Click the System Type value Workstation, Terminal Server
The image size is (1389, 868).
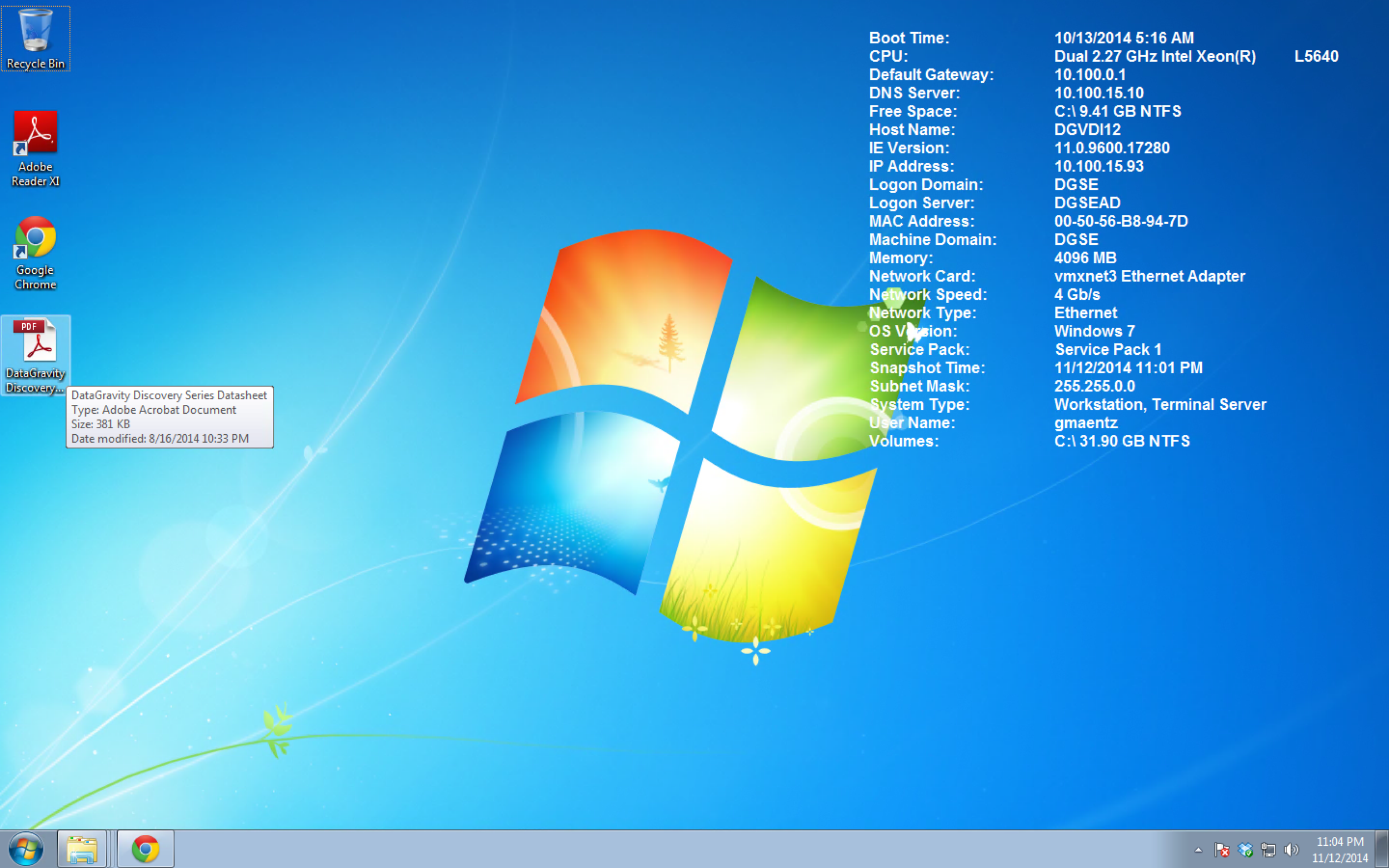(1160, 405)
